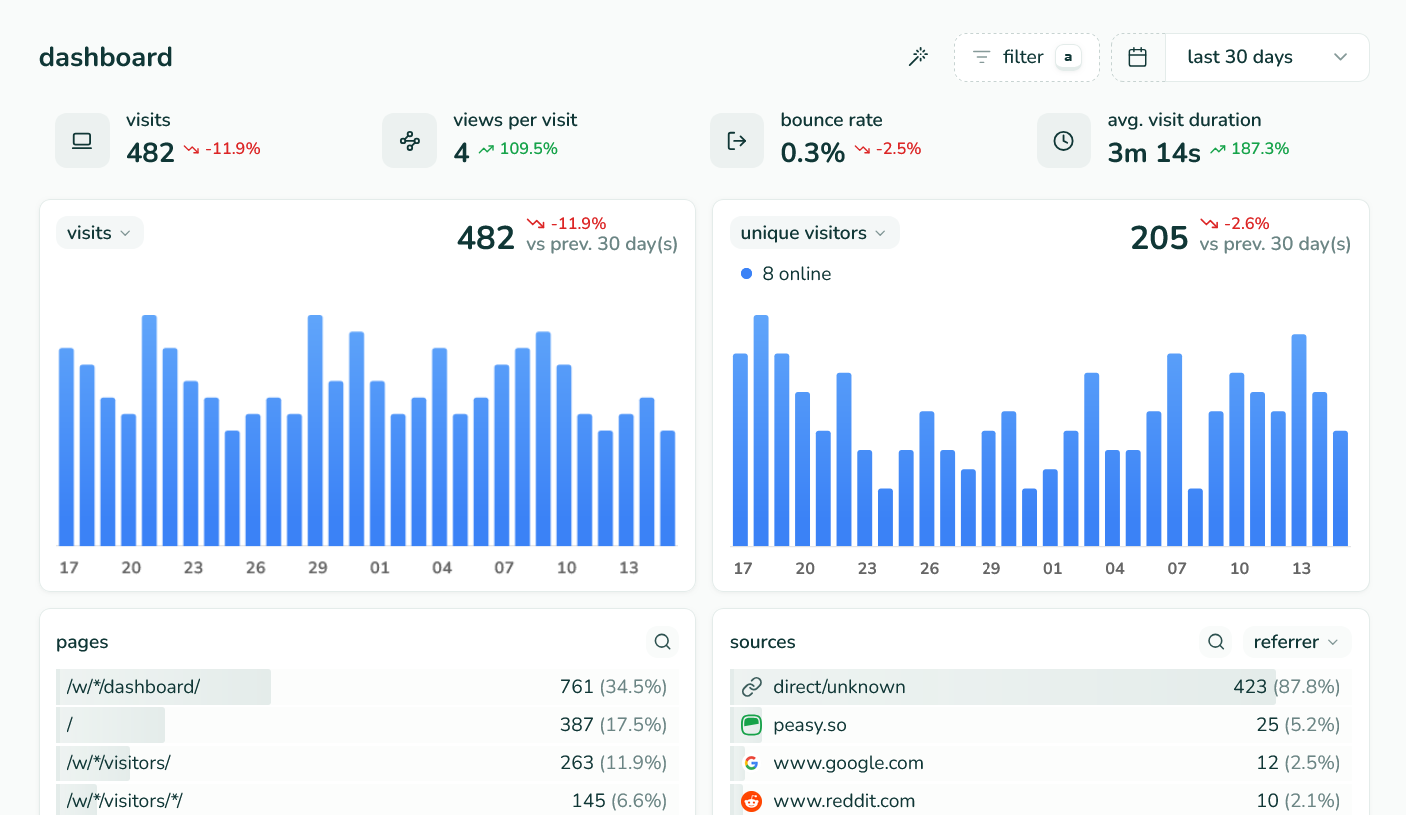Open the unique visitors metric dropdown

click(814, 233)
